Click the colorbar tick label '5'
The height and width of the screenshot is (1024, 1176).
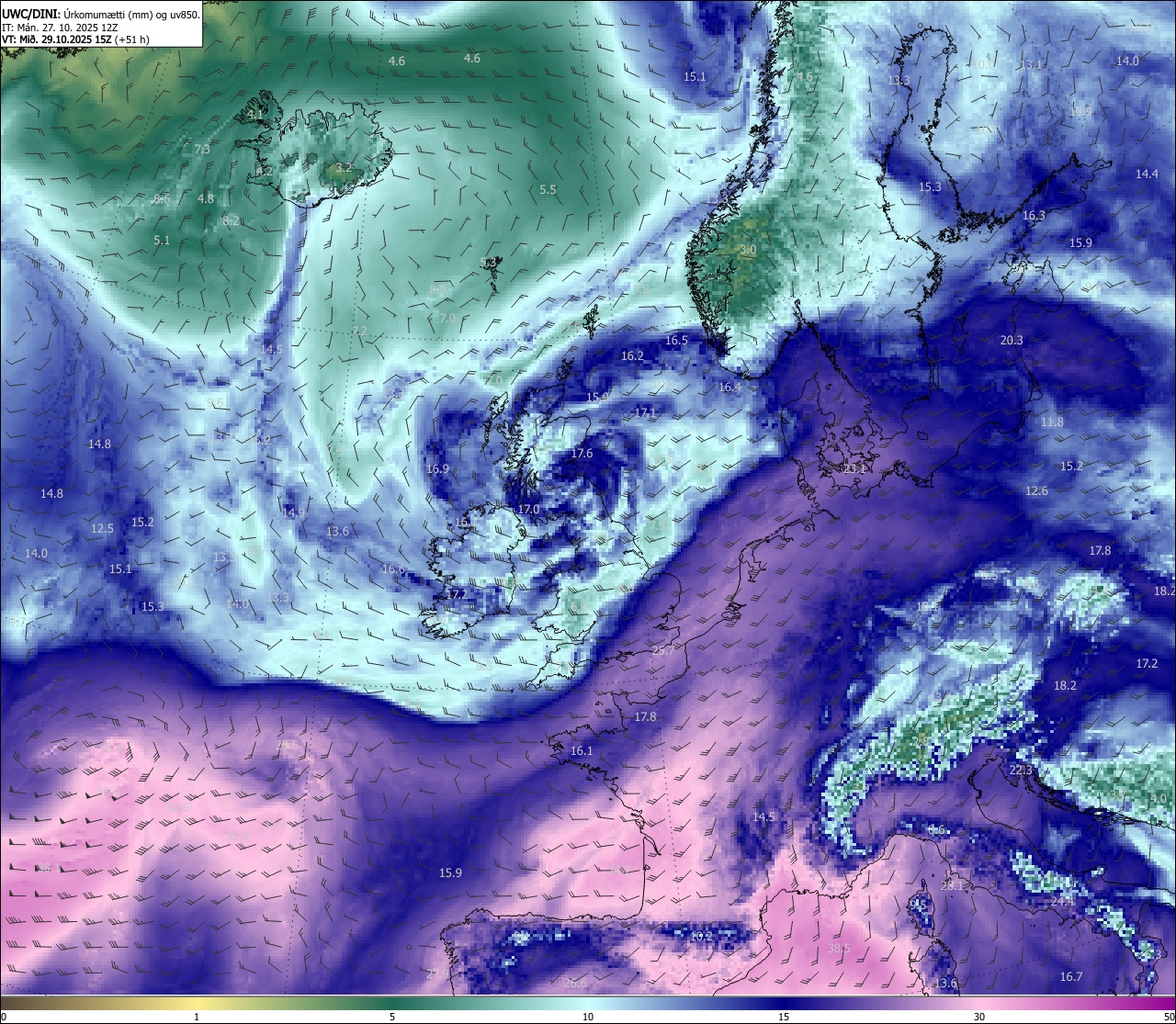tap(392, 1017)
